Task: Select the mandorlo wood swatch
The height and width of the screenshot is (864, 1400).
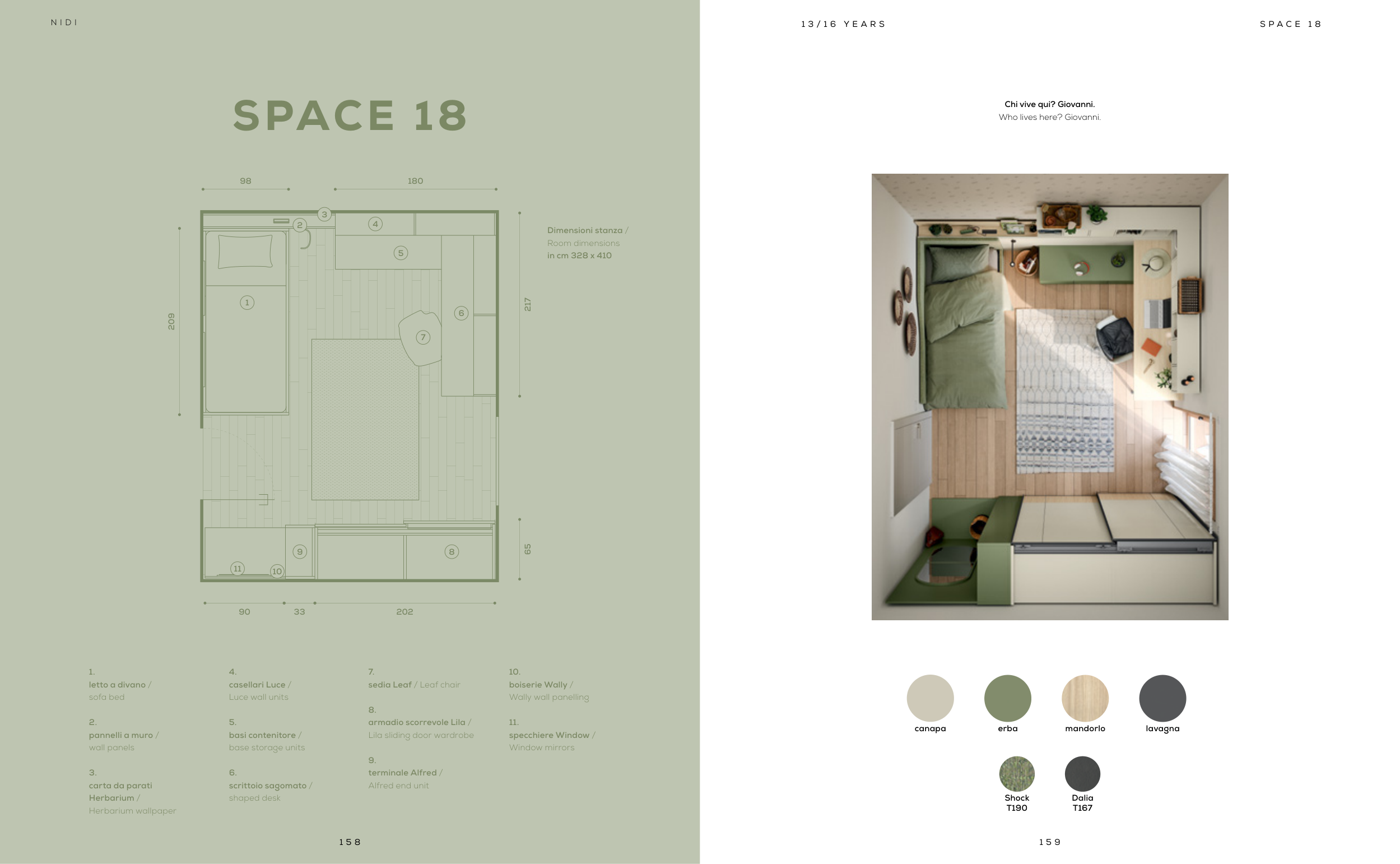Action: click(1084, 698)
